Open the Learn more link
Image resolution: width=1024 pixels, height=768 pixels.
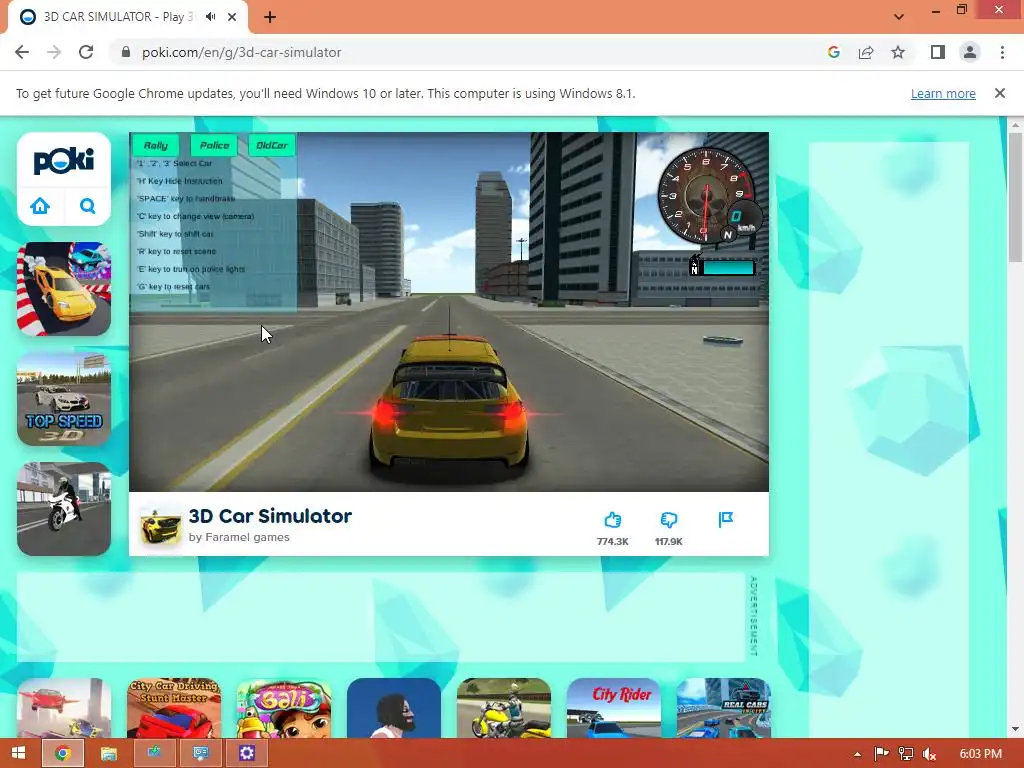tap(943, 93)
